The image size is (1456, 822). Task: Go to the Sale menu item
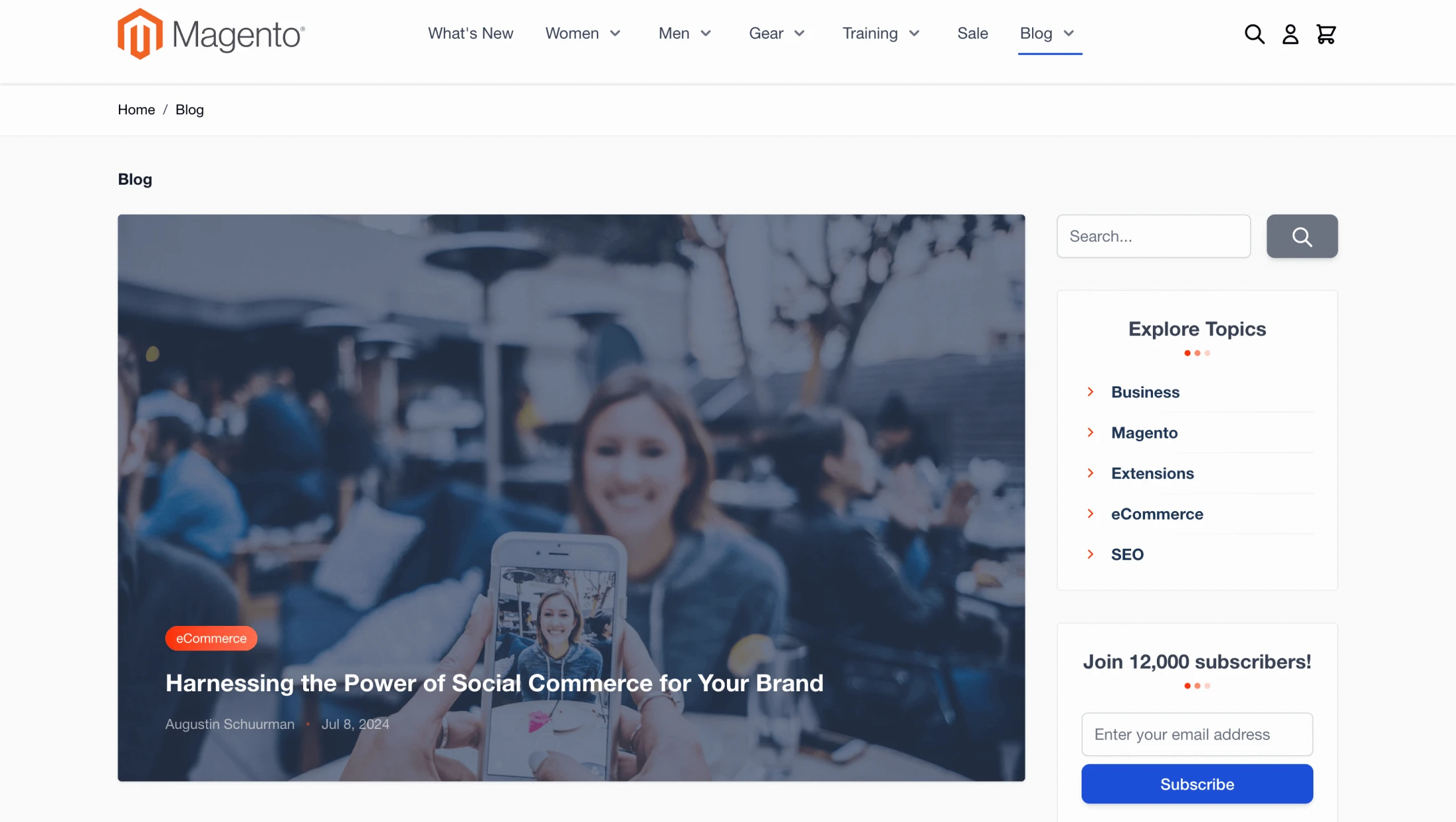click(973, 34)
